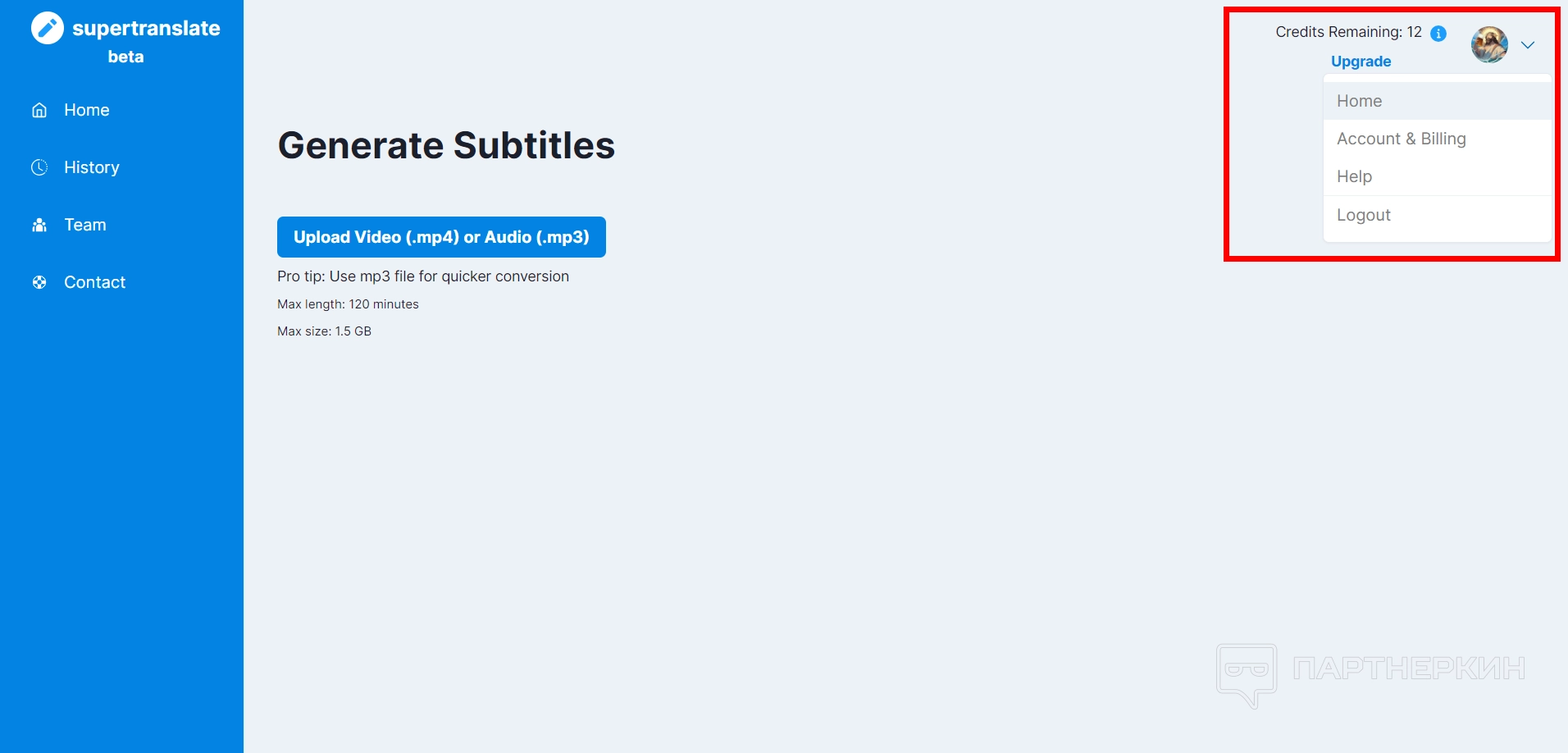Log out via the Logout menu item

tap(1363, 215)
